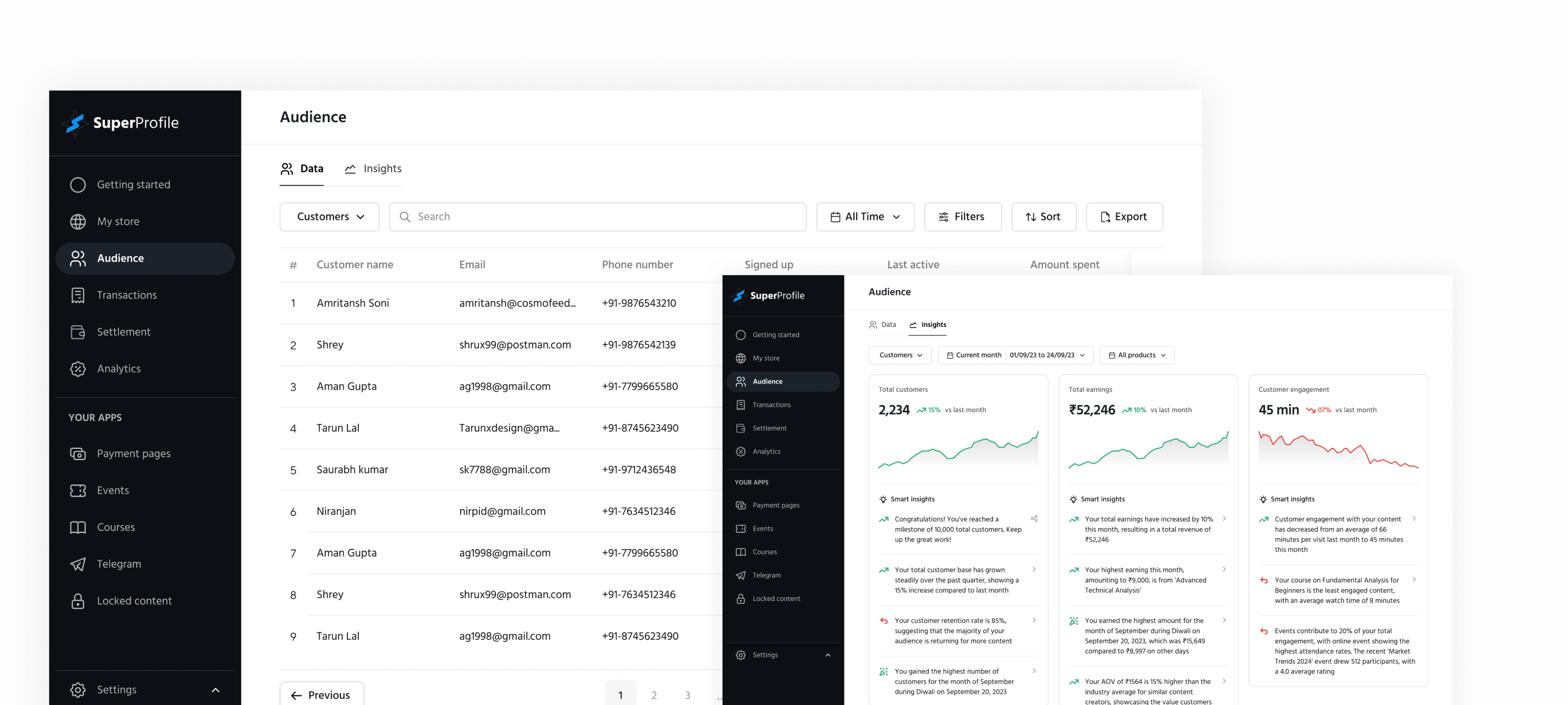1568x705 pixels.
Task: Select the Payment pages app icon
Action: [78, 454]
